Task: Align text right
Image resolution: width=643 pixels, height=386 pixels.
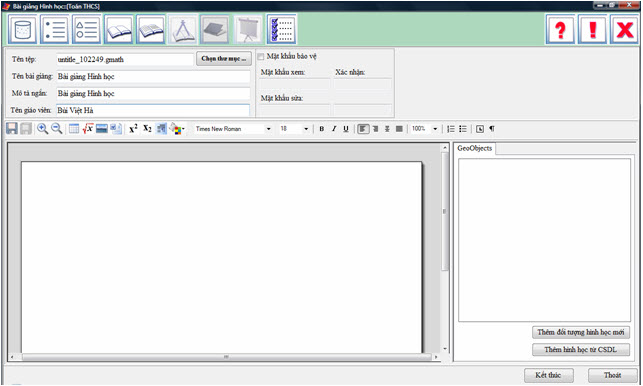Action: tap(375, 129)
